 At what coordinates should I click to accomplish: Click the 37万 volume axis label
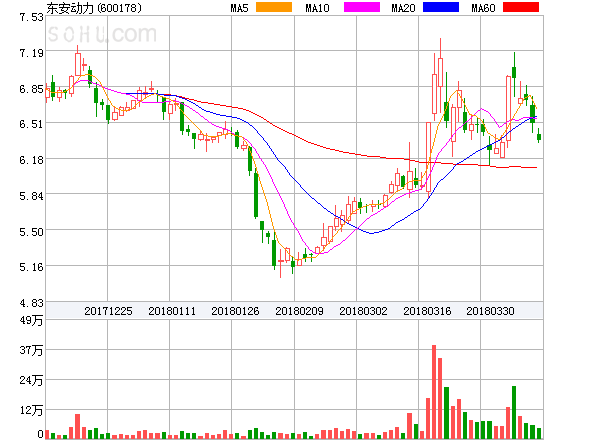click(x=31, y=350)
